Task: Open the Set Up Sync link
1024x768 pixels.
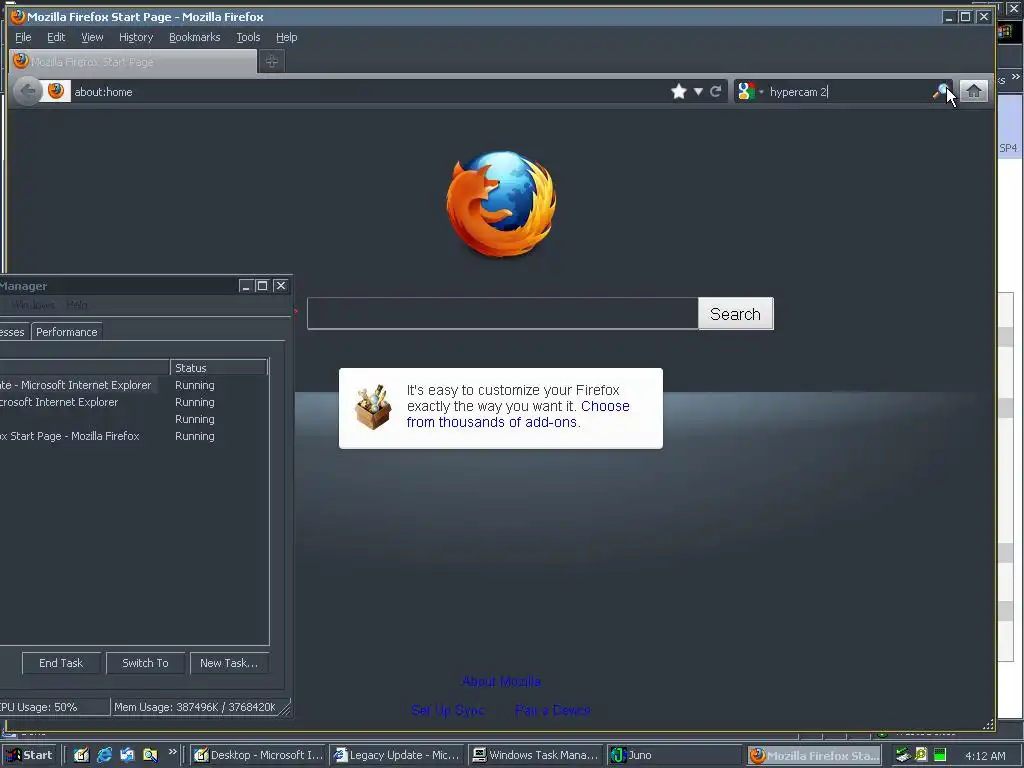Action: click(447, 710)
